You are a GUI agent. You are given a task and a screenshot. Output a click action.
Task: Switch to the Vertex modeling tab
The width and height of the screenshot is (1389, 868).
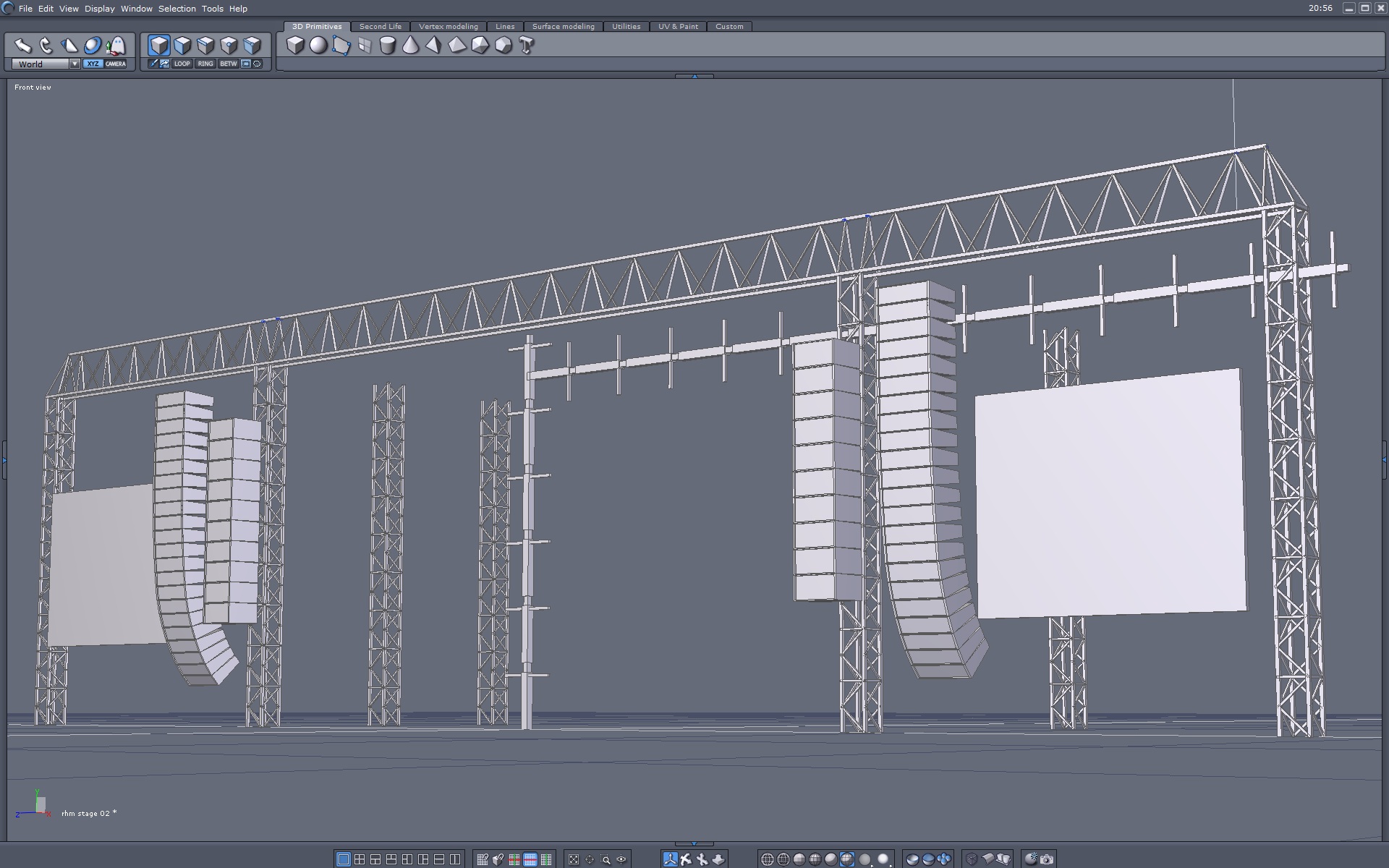pyautogui.click(x=448, y=26)
